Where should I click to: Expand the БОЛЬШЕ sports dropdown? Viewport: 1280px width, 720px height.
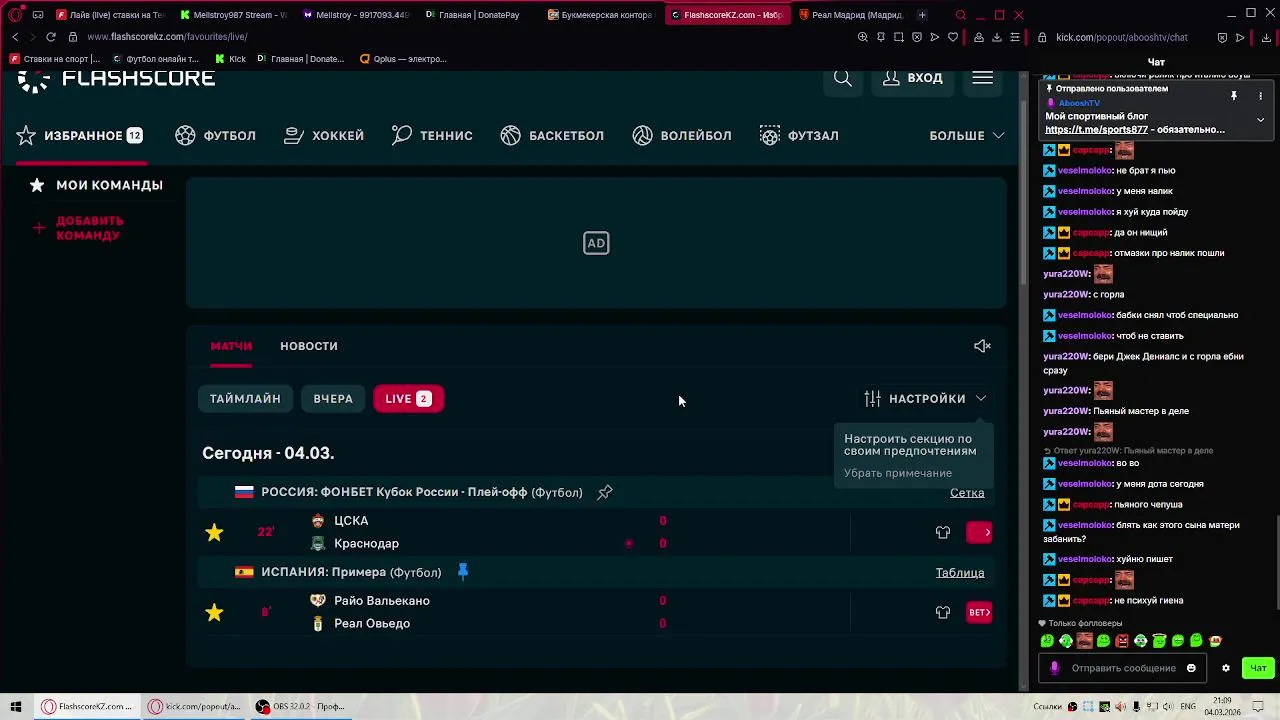coord(967,136)
